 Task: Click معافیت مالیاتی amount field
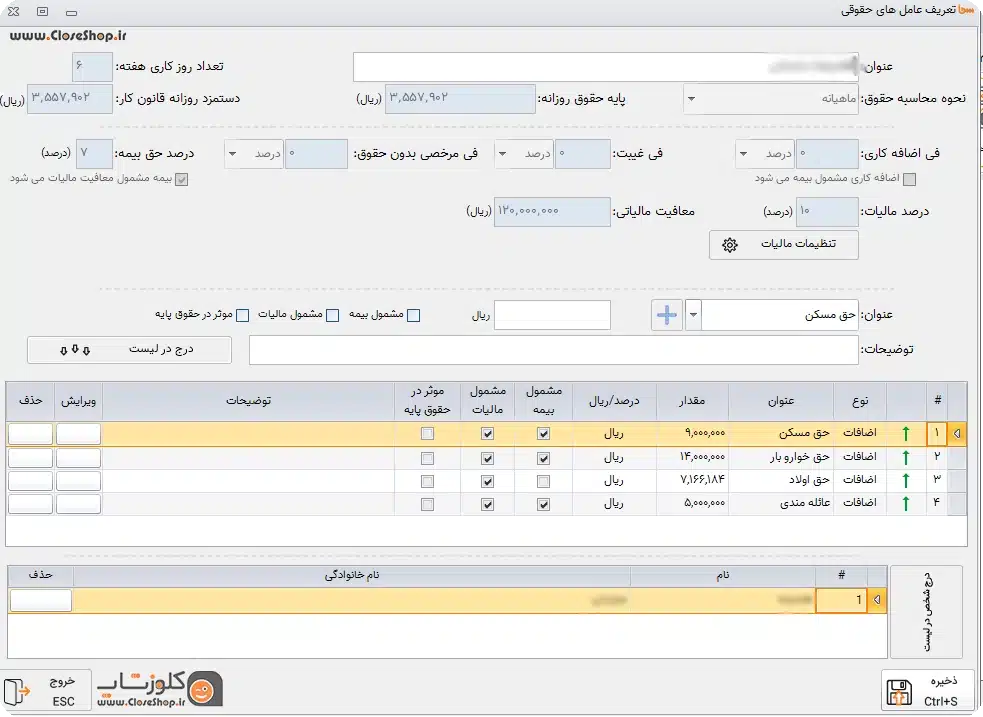point(552,212)
